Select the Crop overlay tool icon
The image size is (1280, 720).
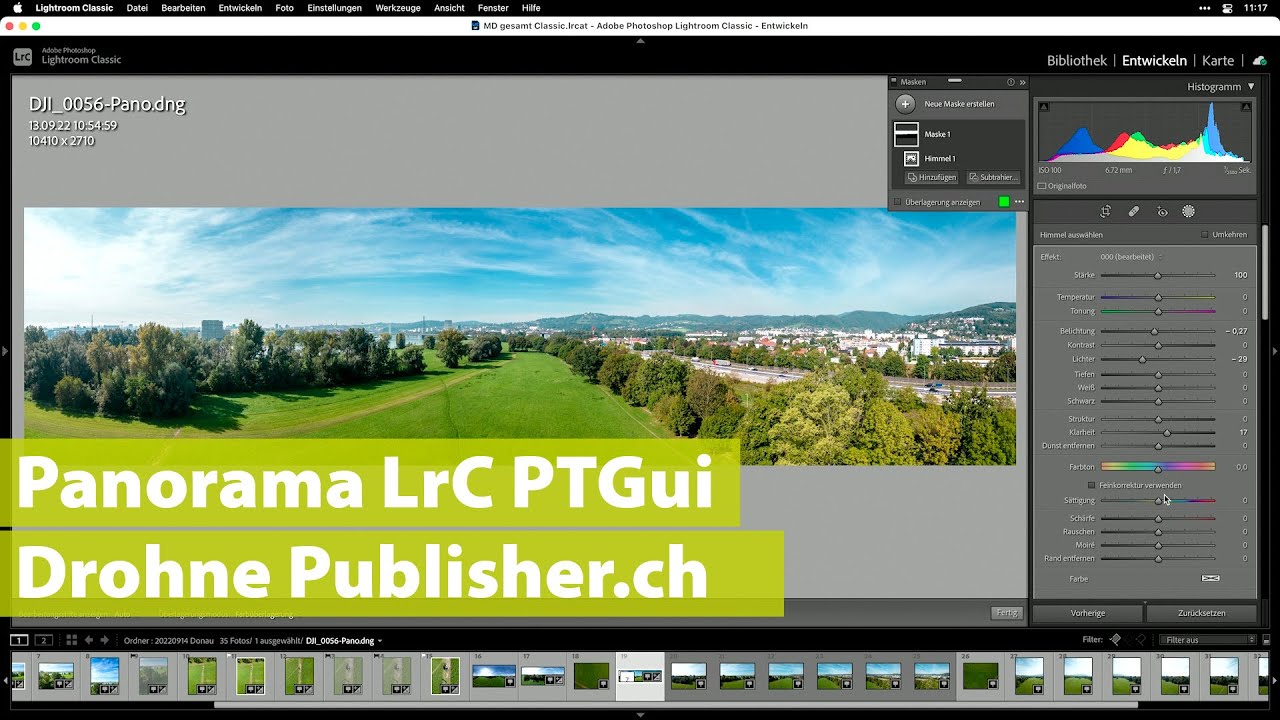1105,212
